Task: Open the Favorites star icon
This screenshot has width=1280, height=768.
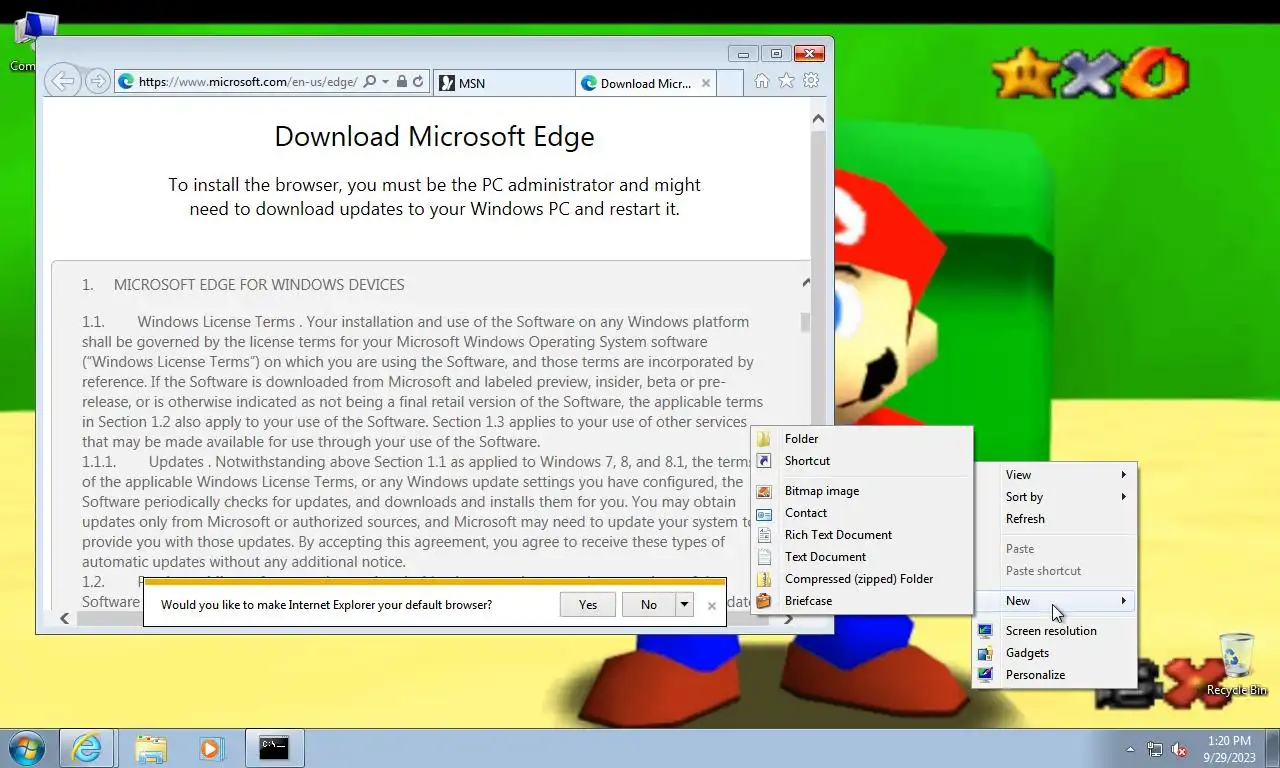Action: tap(787, 81)
